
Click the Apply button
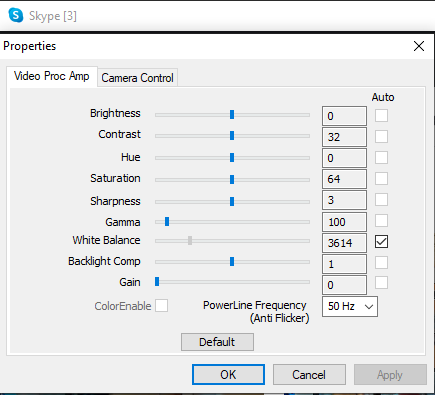click(390, 375)
